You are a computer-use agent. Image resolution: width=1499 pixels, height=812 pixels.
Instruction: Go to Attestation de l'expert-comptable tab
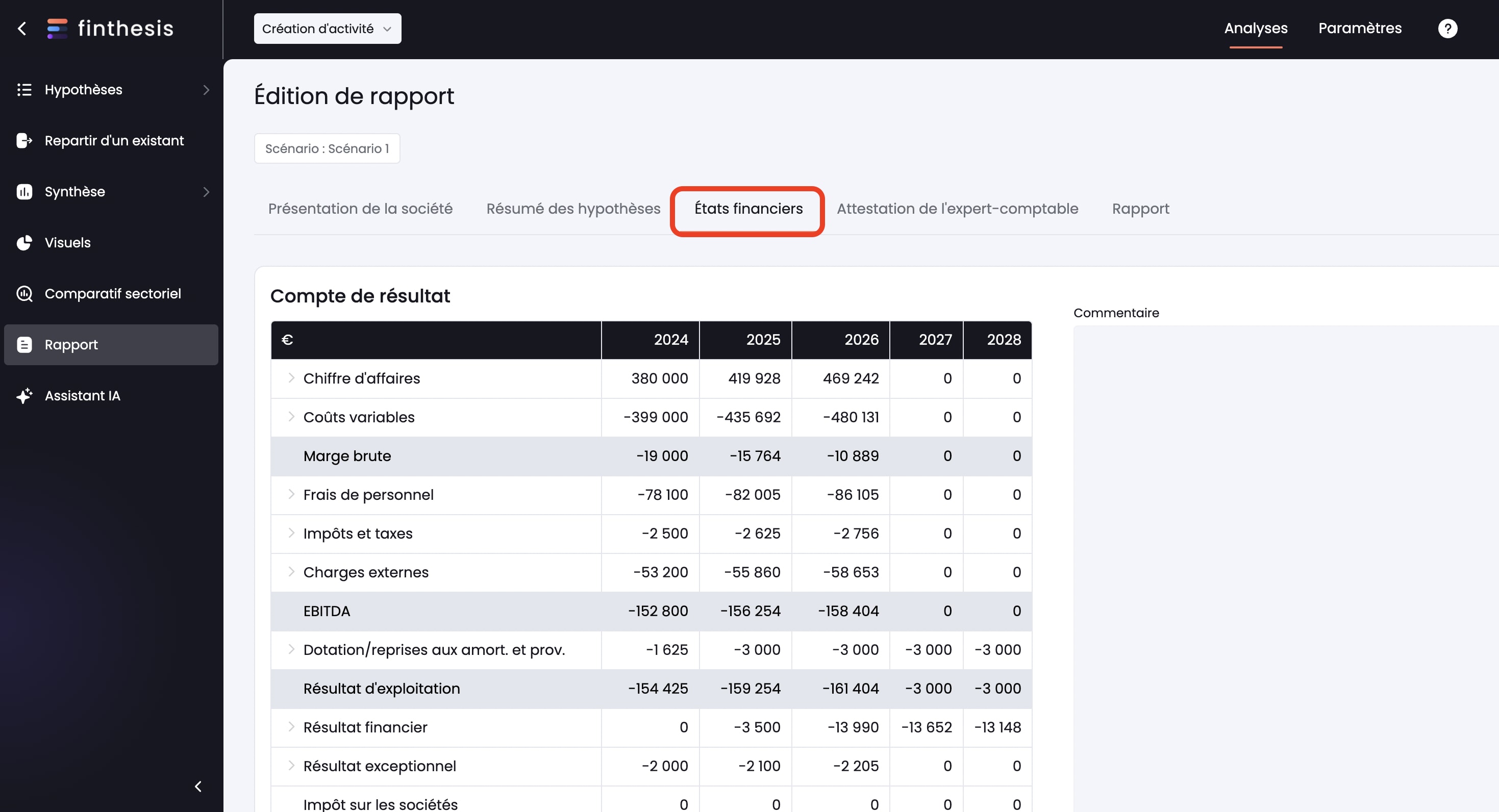pyautogui.click(x=957, y=209)
